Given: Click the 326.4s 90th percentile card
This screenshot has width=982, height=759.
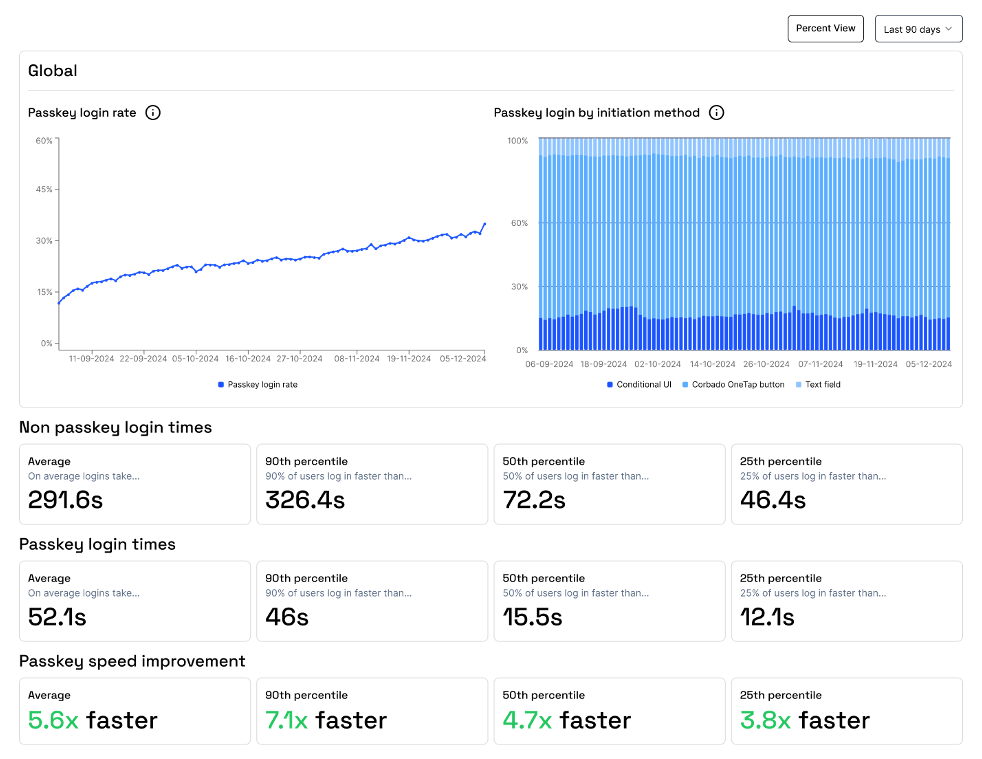Looking at the screenshot, I should [372, 484].
